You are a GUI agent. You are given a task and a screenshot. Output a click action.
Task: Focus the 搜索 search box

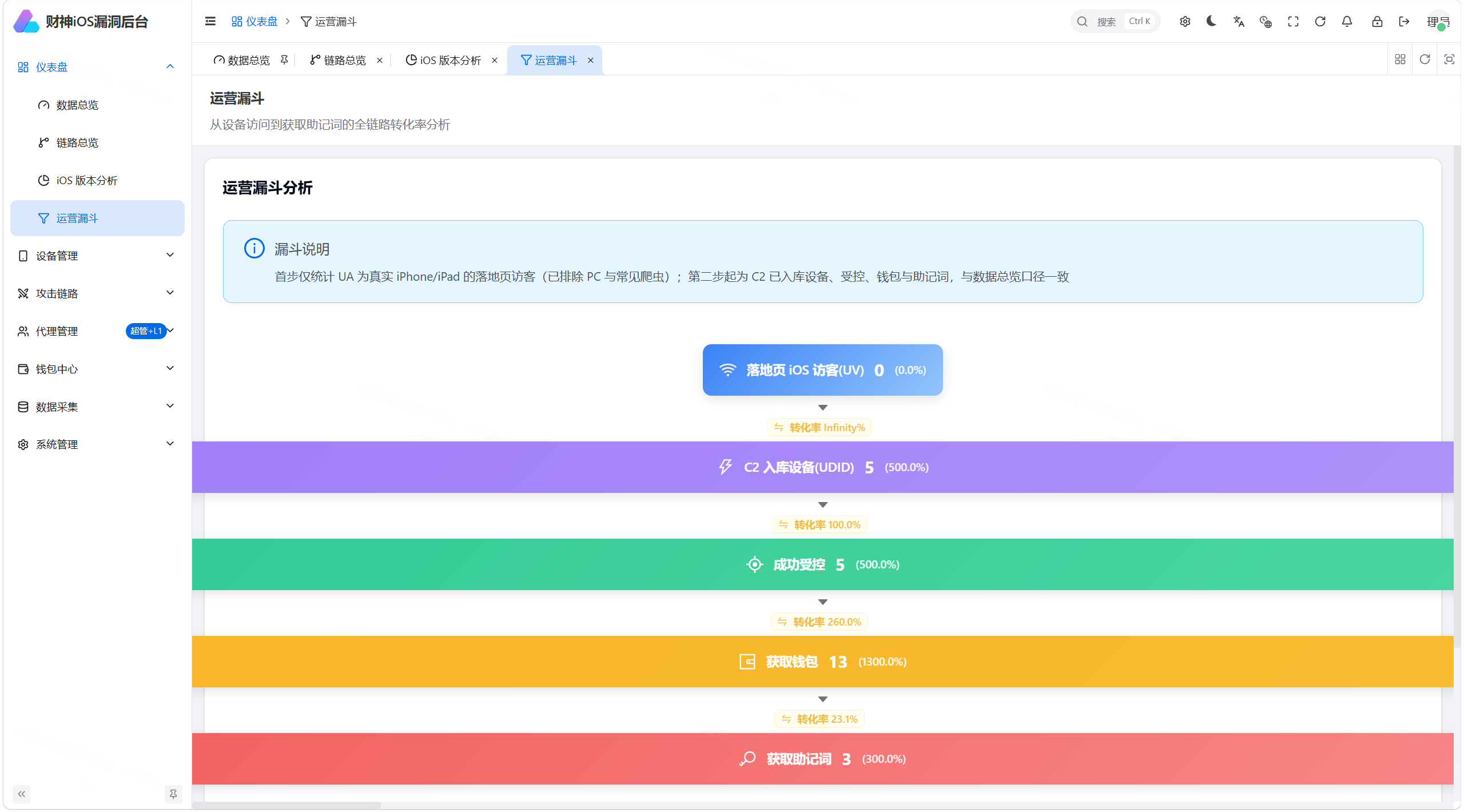tap(1115, 21)
